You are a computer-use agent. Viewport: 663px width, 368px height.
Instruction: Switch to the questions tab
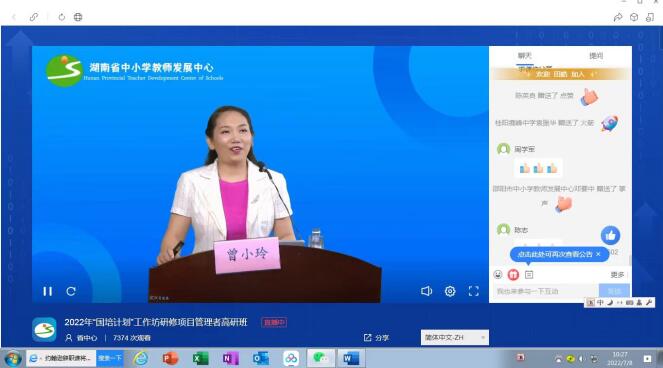(x=596, y=56)
